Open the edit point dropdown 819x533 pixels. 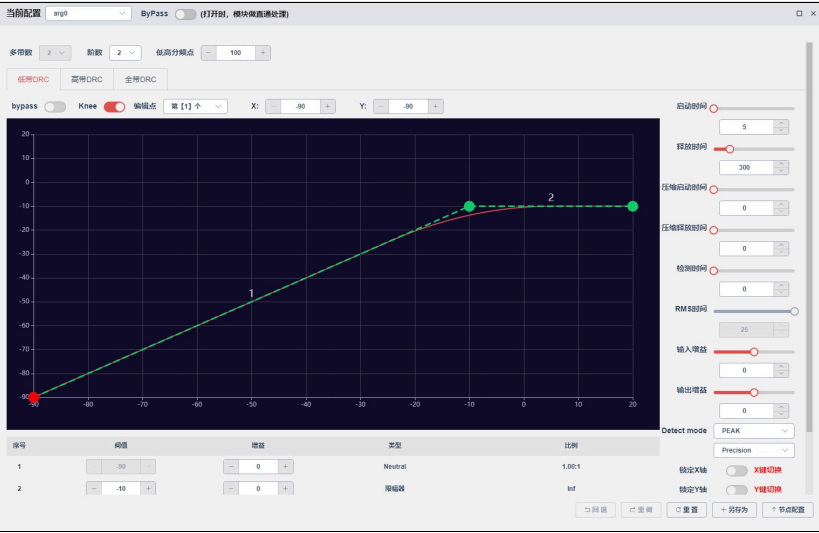[195, 106]
